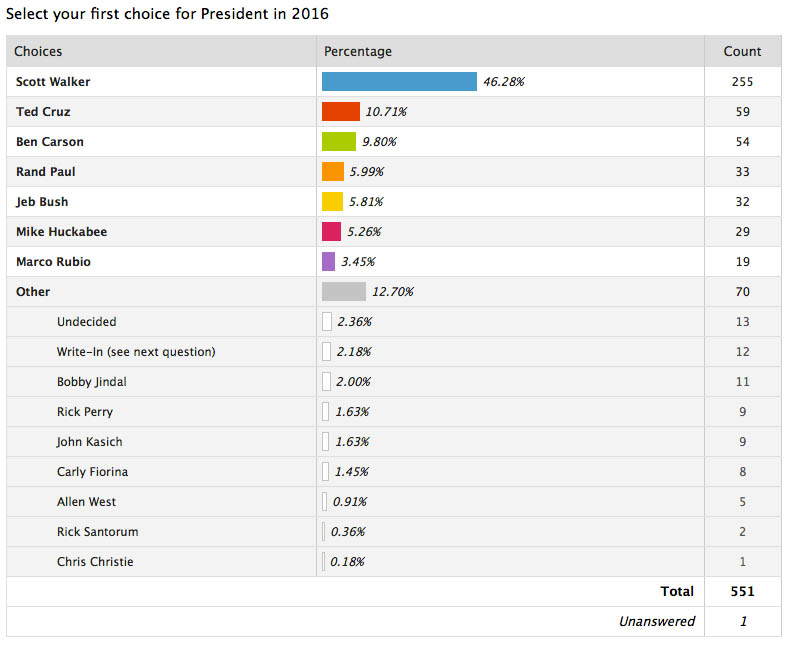
Task: Click Marco Rubio's purple percentage bar
Action: [x=328, y=261]
